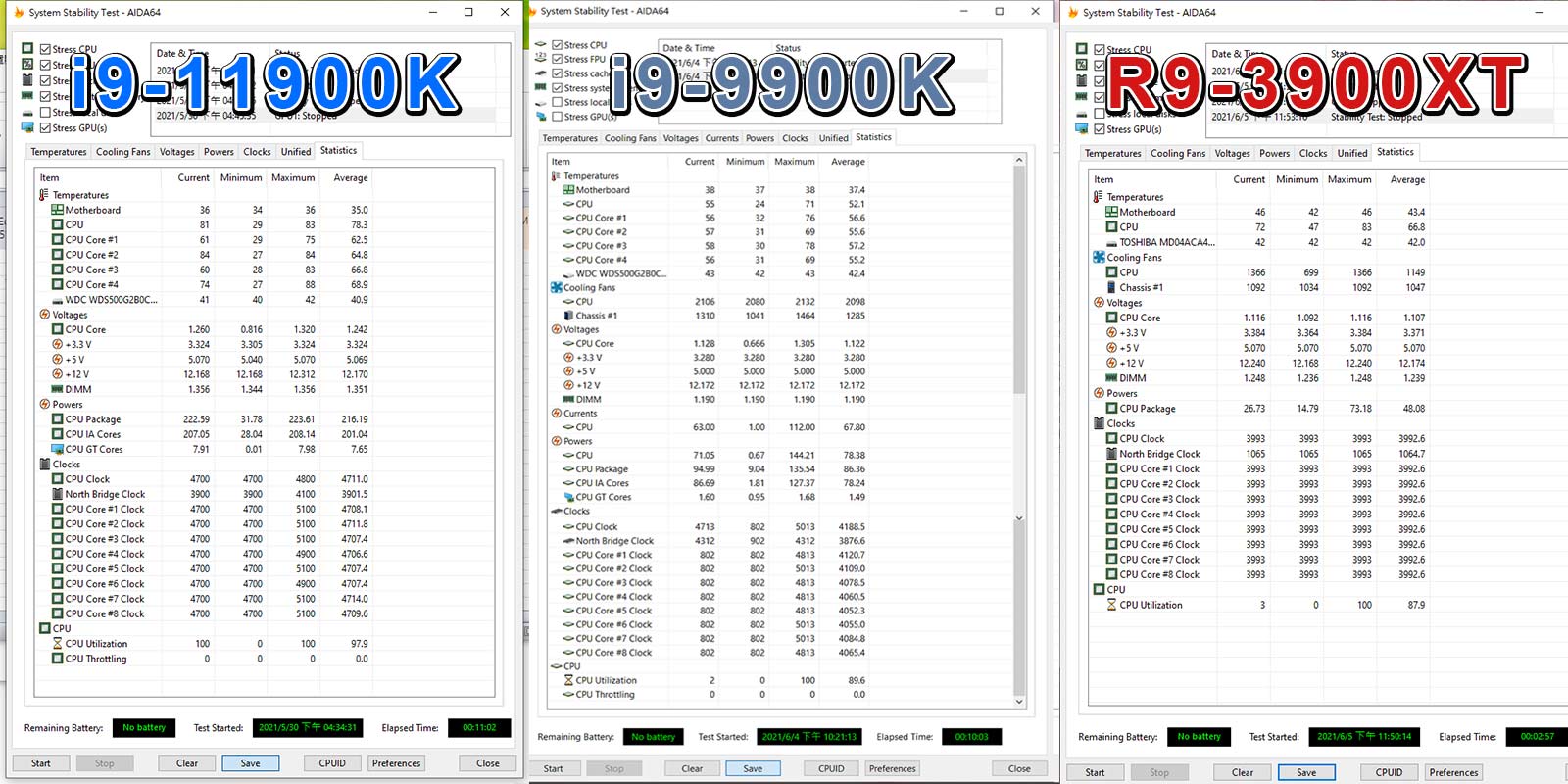1568x784 pixels.
Task: Click the Temperatures thermometer icon in i9-11900K window
Action: click(x=44, y=195)
